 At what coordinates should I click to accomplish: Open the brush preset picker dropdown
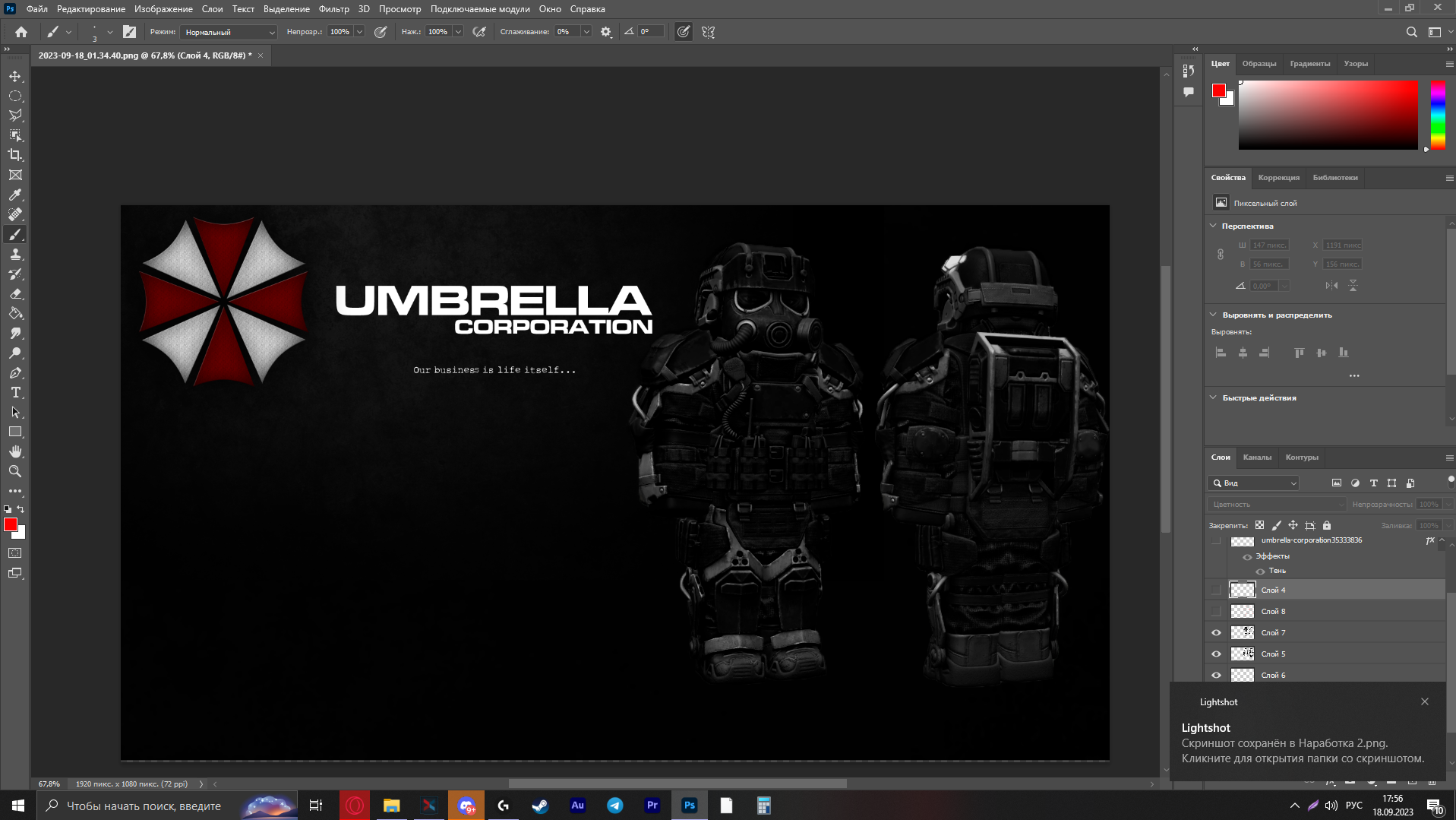pyautogui.click(x=109, y=32)
